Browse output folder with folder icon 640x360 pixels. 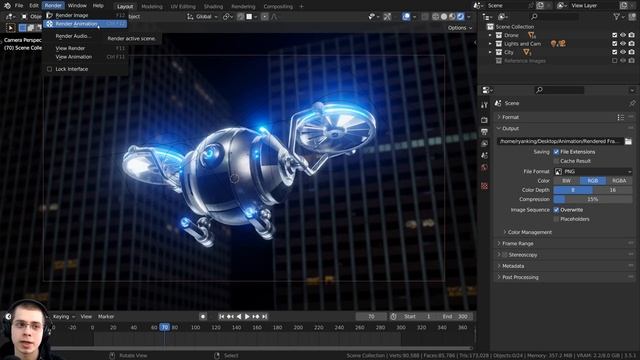(628, 141)
